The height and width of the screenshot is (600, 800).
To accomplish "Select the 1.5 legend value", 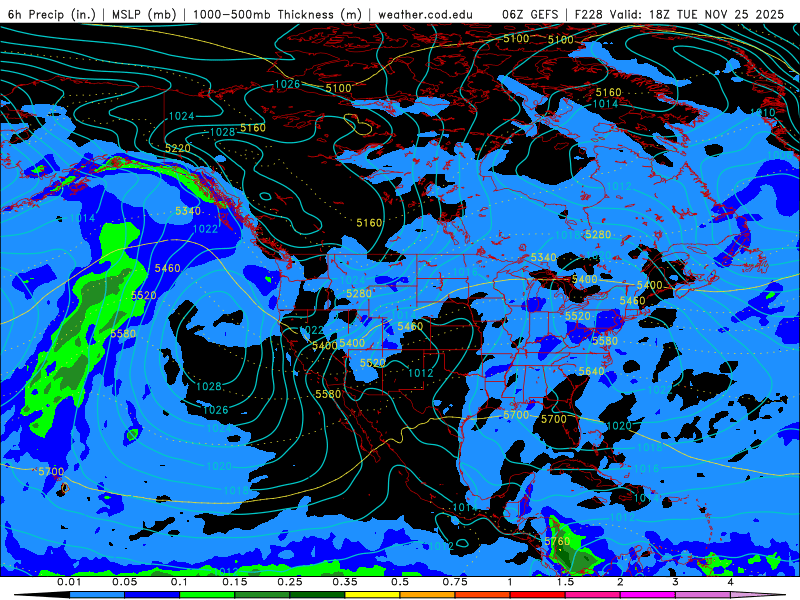I will point(565,582).
